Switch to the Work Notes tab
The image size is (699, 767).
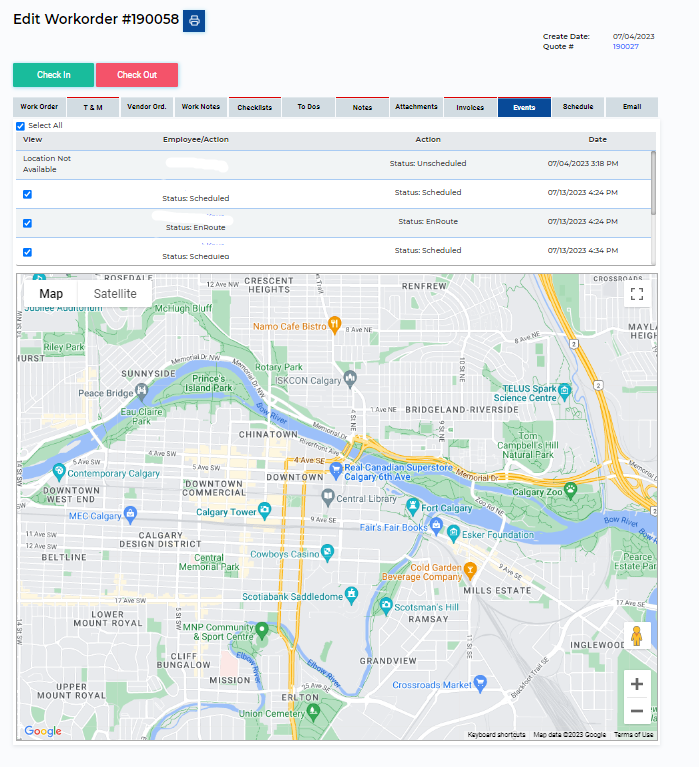click(x=201, y=107)
